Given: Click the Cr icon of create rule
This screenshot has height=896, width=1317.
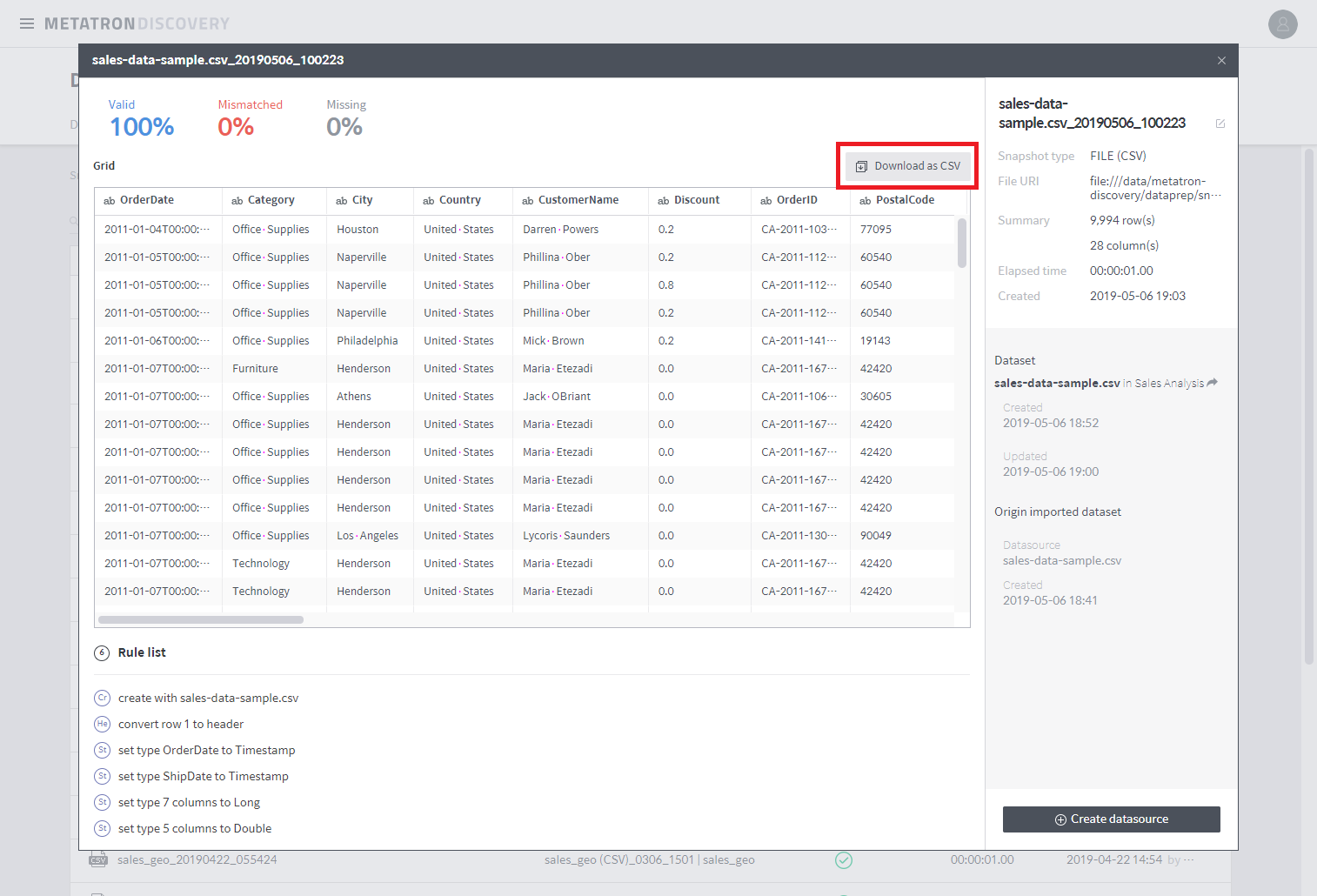Looking at the screenshot, I should coord(103,698).
